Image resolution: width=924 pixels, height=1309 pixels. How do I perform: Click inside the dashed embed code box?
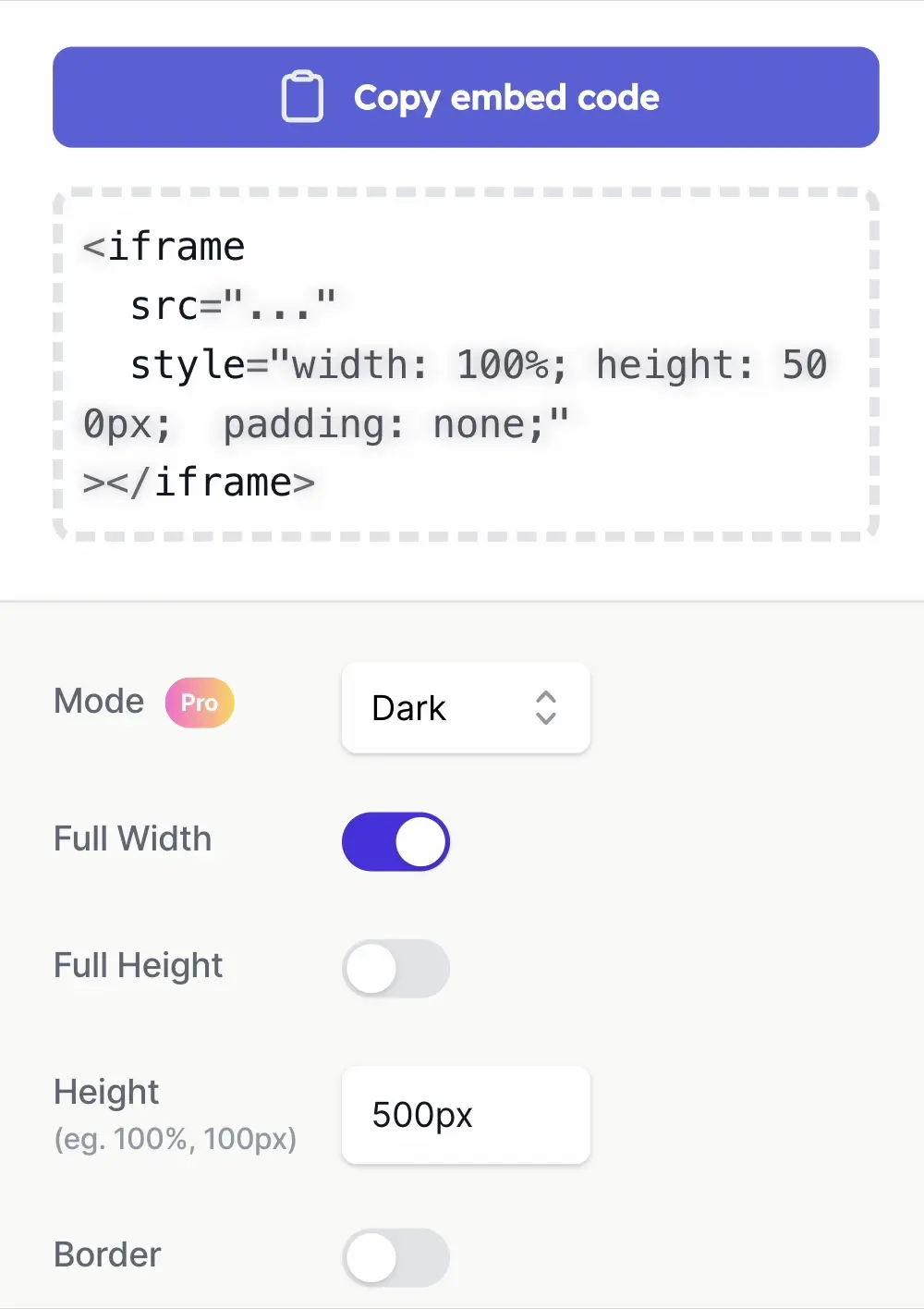pyautogui.click(x=466, y=364)
